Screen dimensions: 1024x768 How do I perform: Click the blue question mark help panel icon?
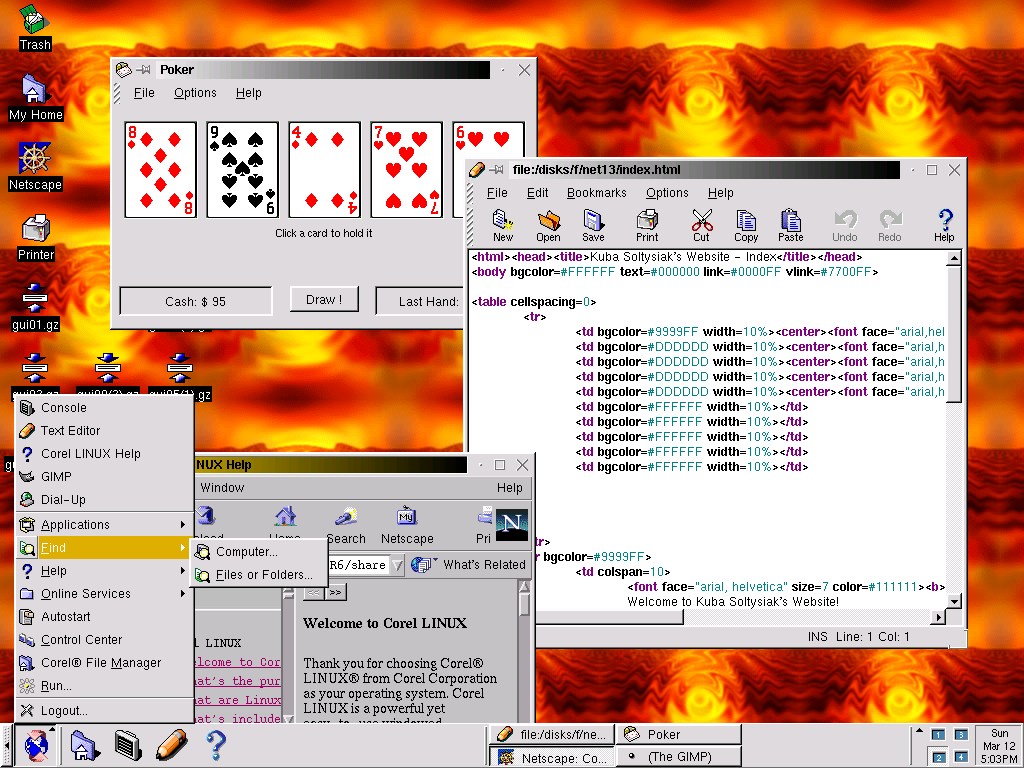pyautogui.click(x=216, y=745)
